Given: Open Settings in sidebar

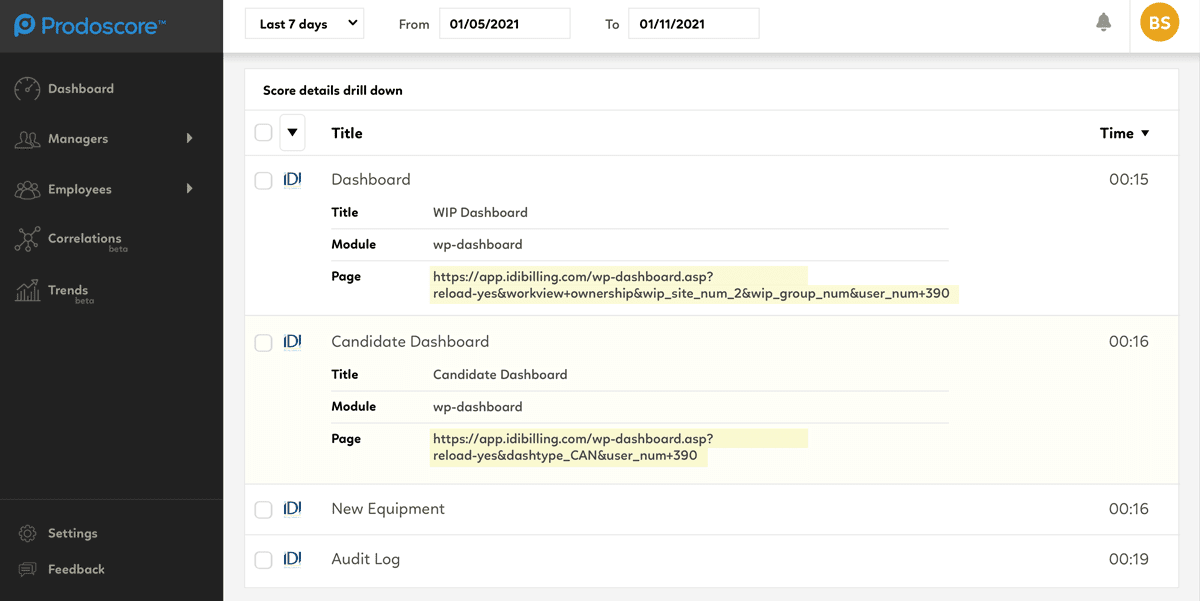Looking at the screenshot, I should 73,533.
